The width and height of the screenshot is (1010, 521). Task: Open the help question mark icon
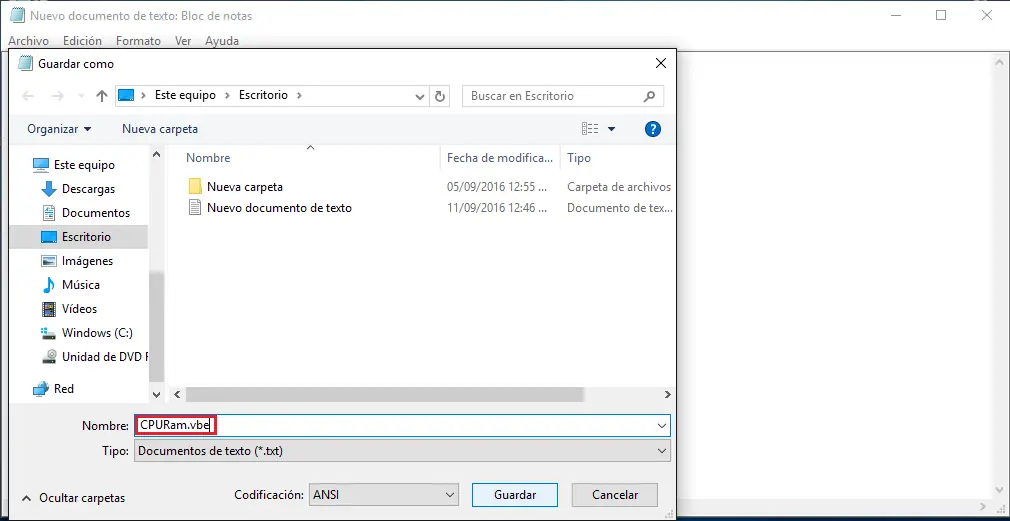click(653, 129)
